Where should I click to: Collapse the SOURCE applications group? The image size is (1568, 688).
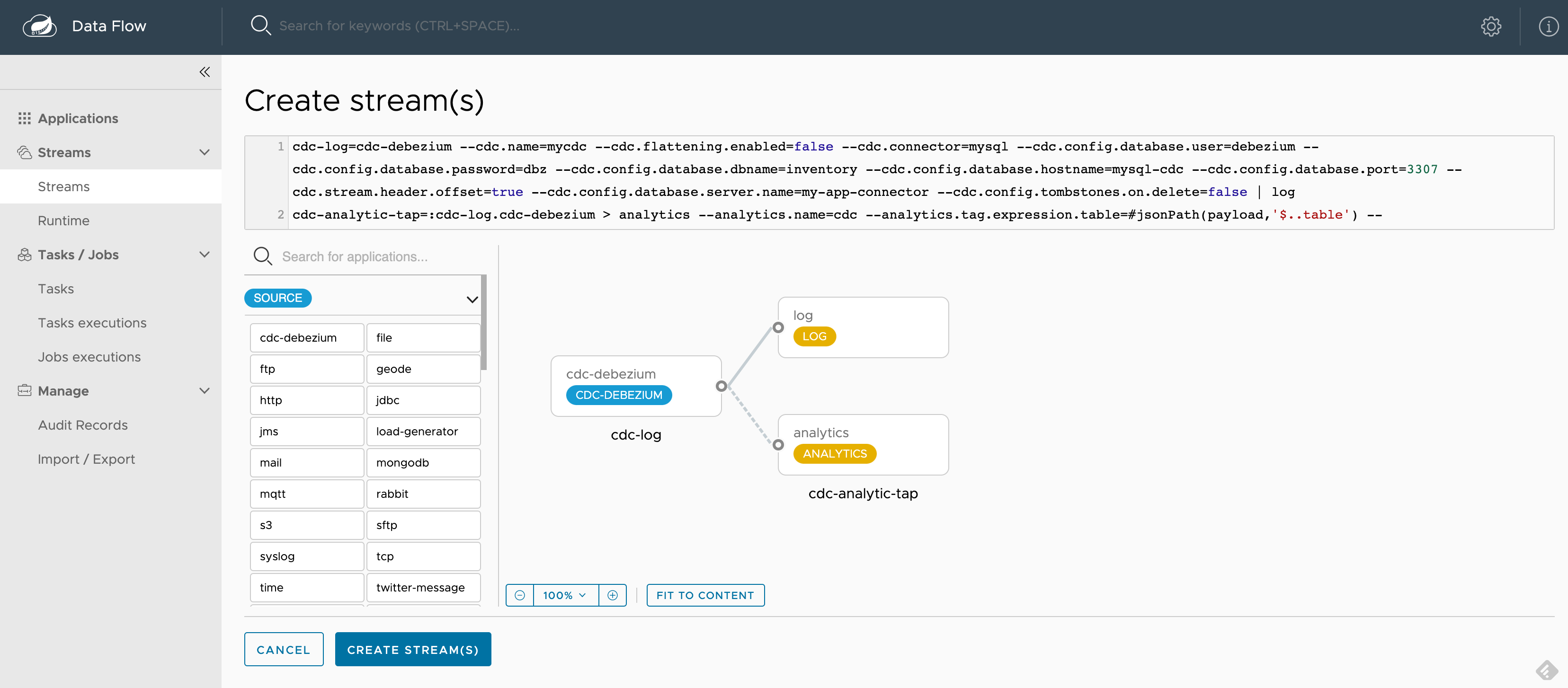click(472, 300)
